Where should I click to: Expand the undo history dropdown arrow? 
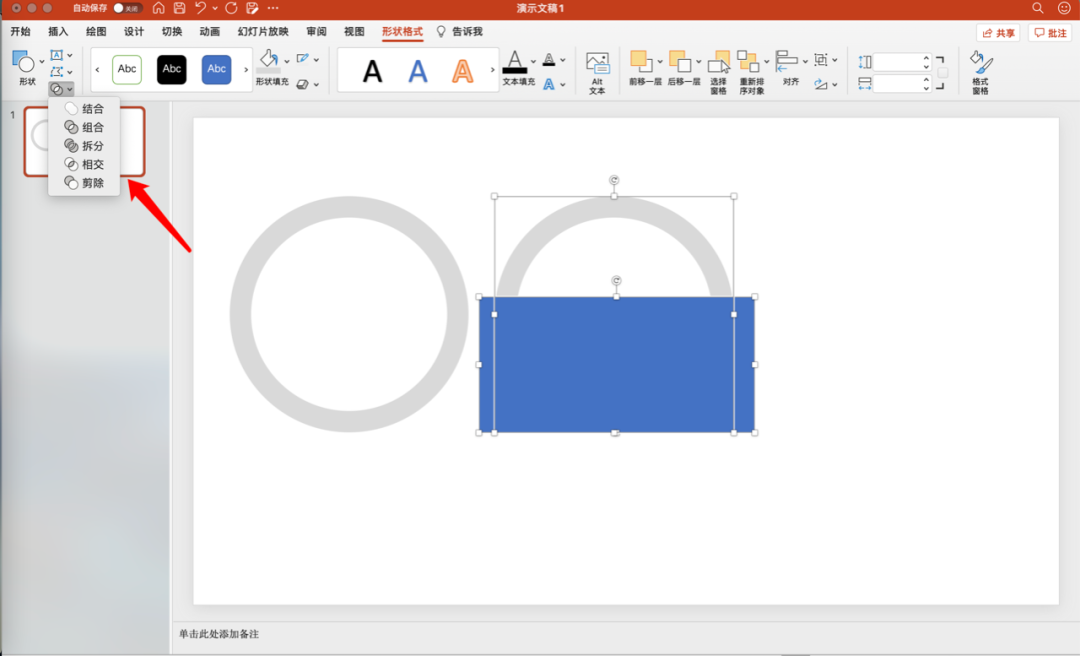(215, 8)
